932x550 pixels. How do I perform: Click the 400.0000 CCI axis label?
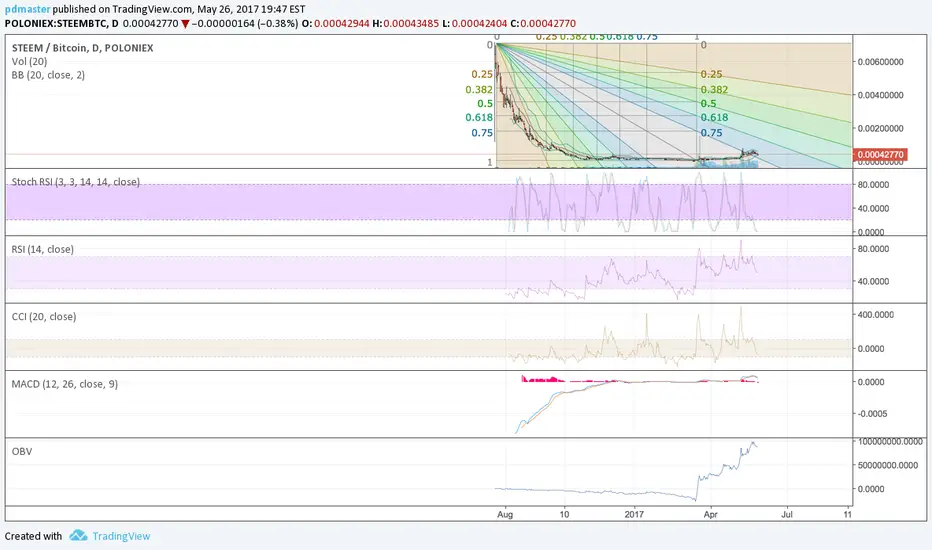click(876, 315)
